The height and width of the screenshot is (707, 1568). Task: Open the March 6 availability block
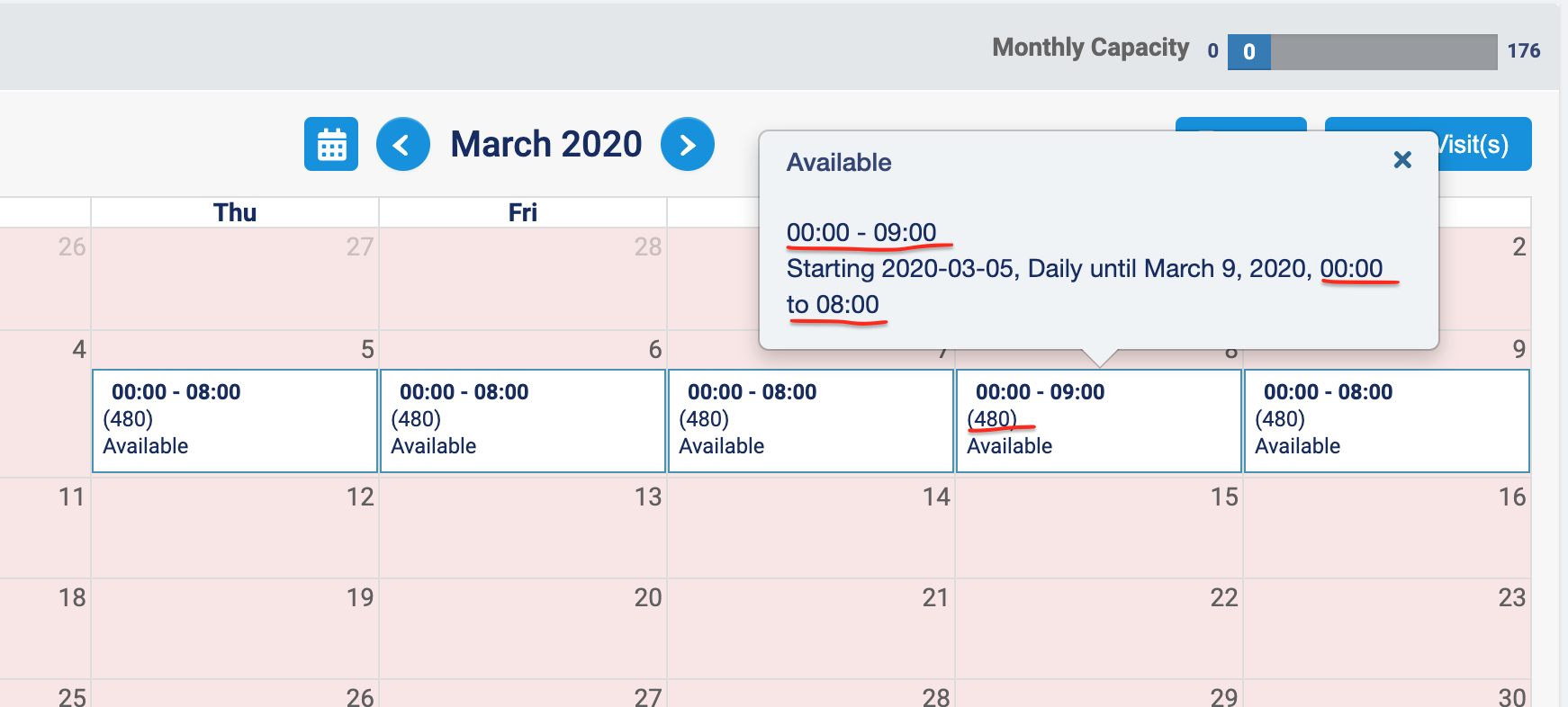tap(522, 418)
